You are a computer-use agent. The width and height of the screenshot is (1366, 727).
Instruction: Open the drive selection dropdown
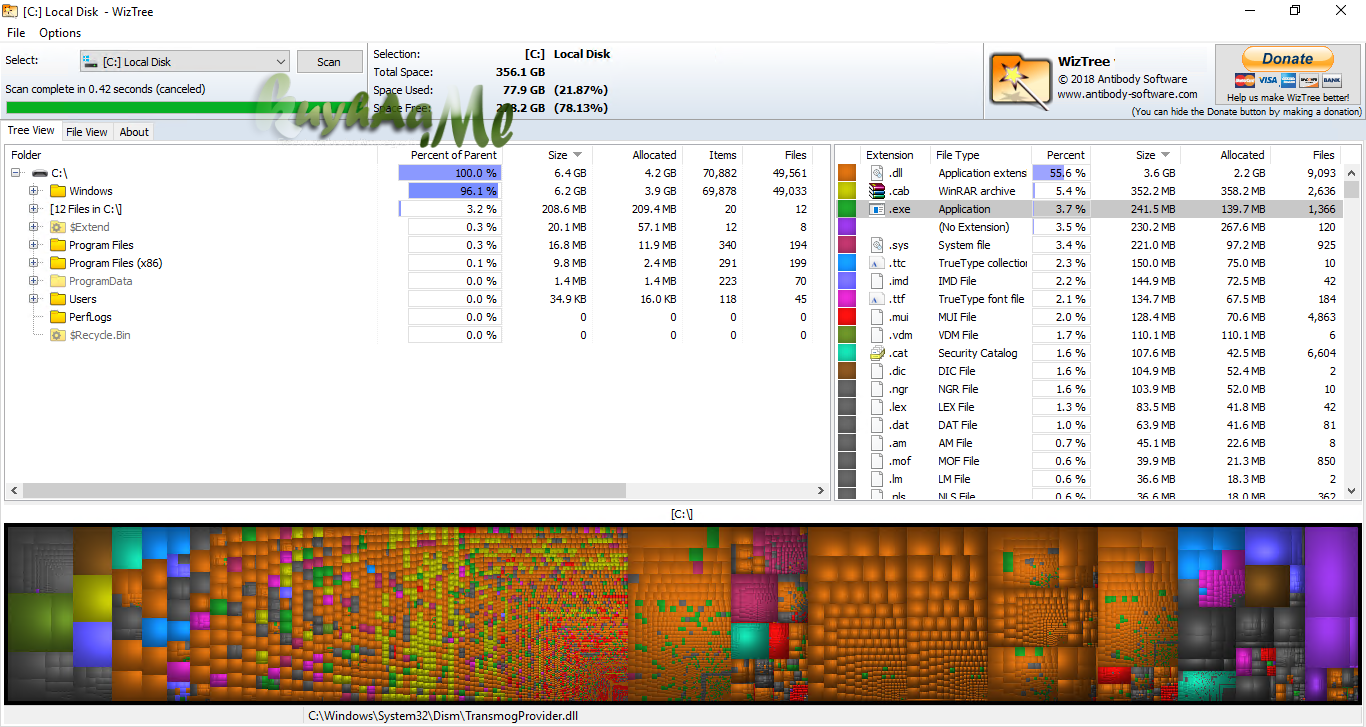[184, 62]
